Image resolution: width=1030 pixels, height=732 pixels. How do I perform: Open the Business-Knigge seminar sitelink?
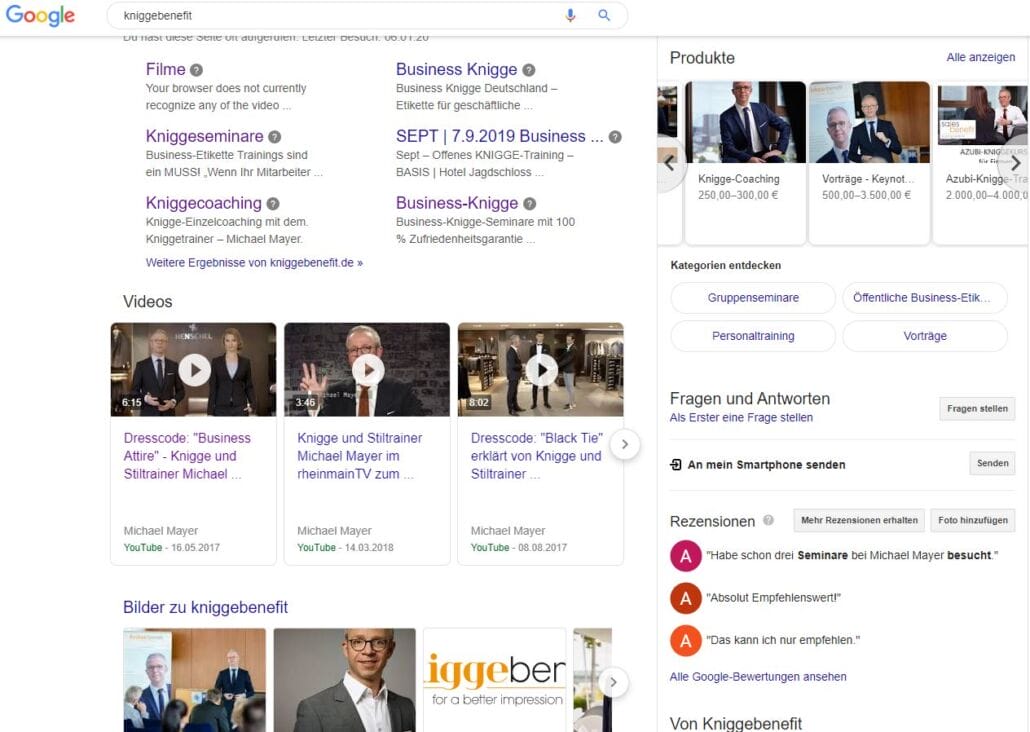[x=457, y=203]
